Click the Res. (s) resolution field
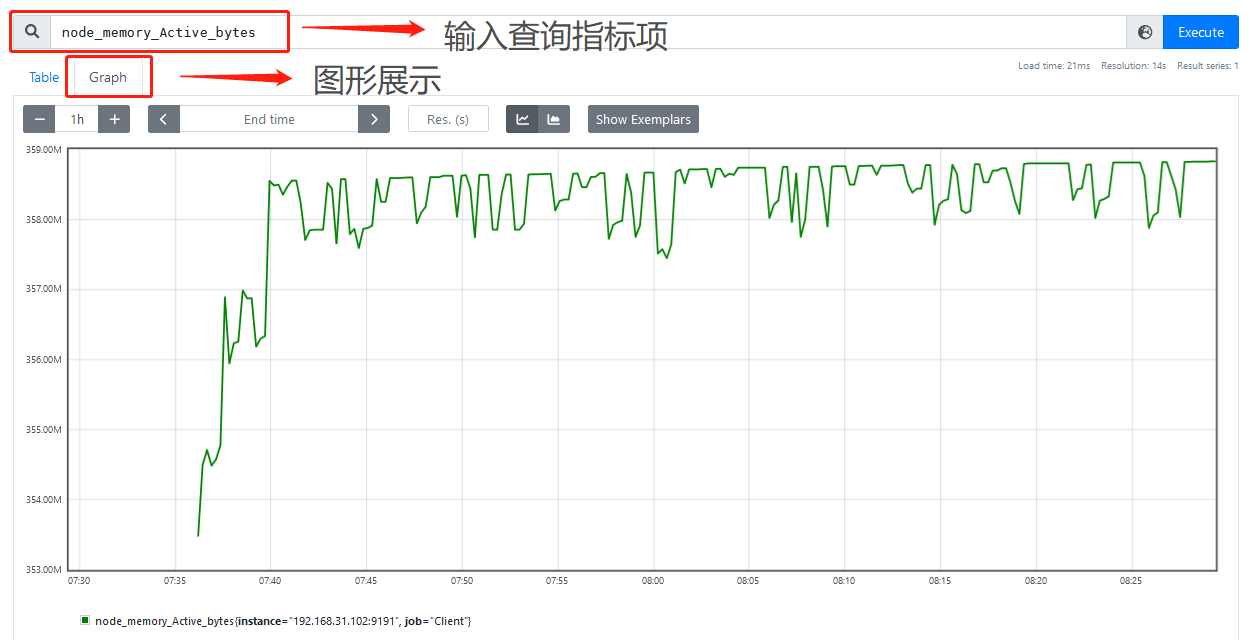 pyautogui.click(x=447, y=119)
